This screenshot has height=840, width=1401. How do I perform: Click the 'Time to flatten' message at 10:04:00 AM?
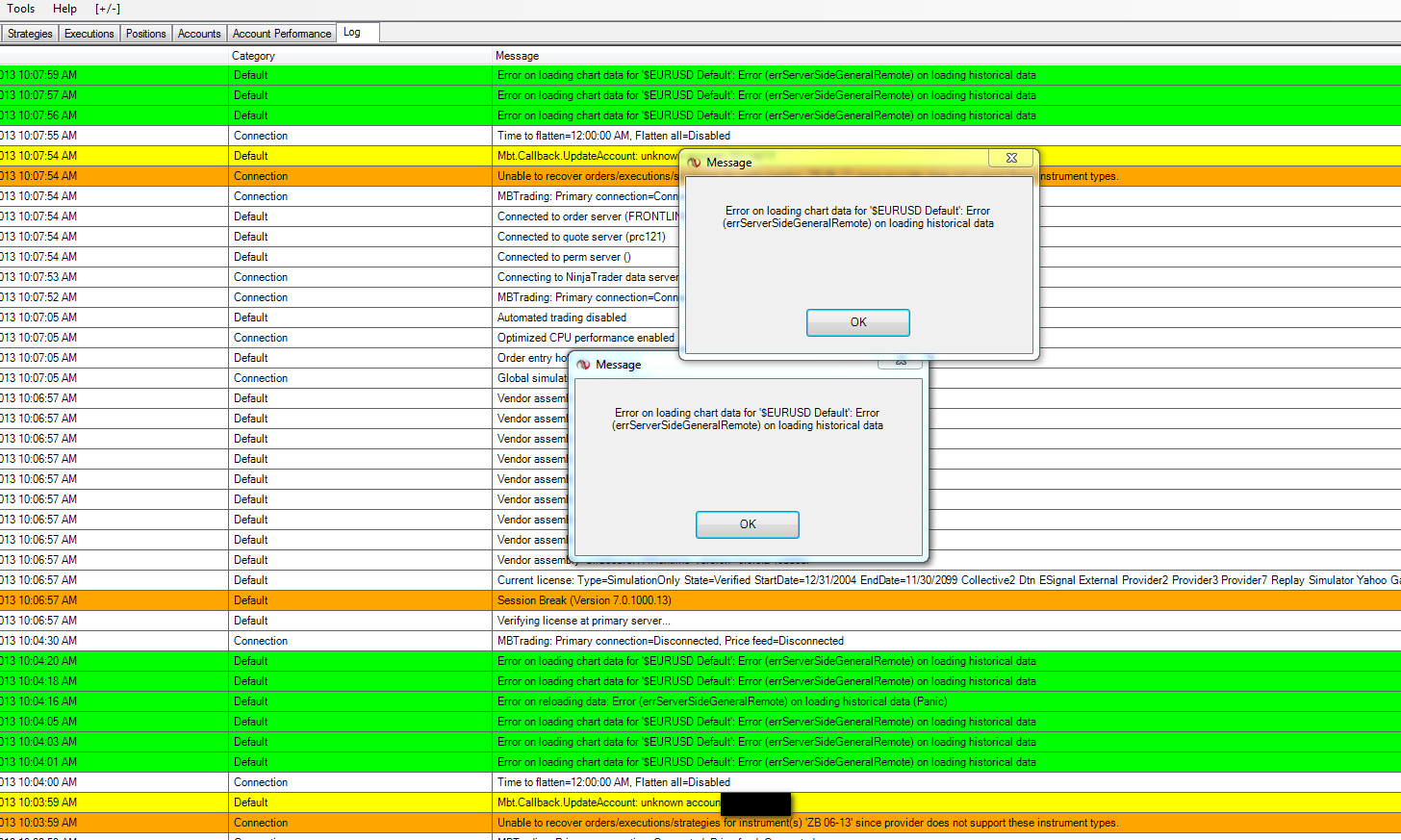tap(614, 782)
